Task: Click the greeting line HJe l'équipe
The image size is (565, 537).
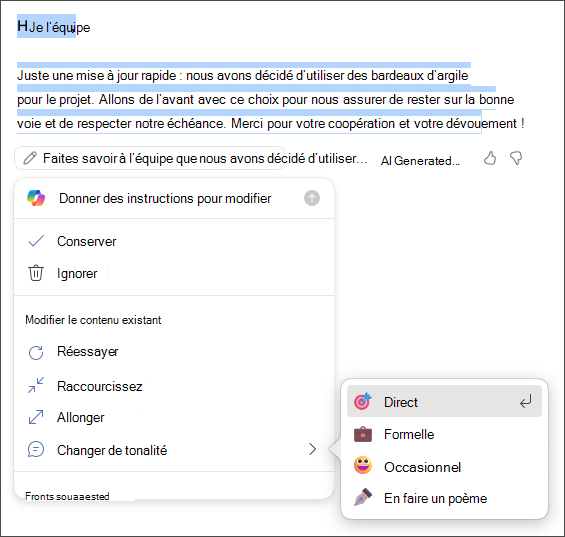Action: [54, 27]
